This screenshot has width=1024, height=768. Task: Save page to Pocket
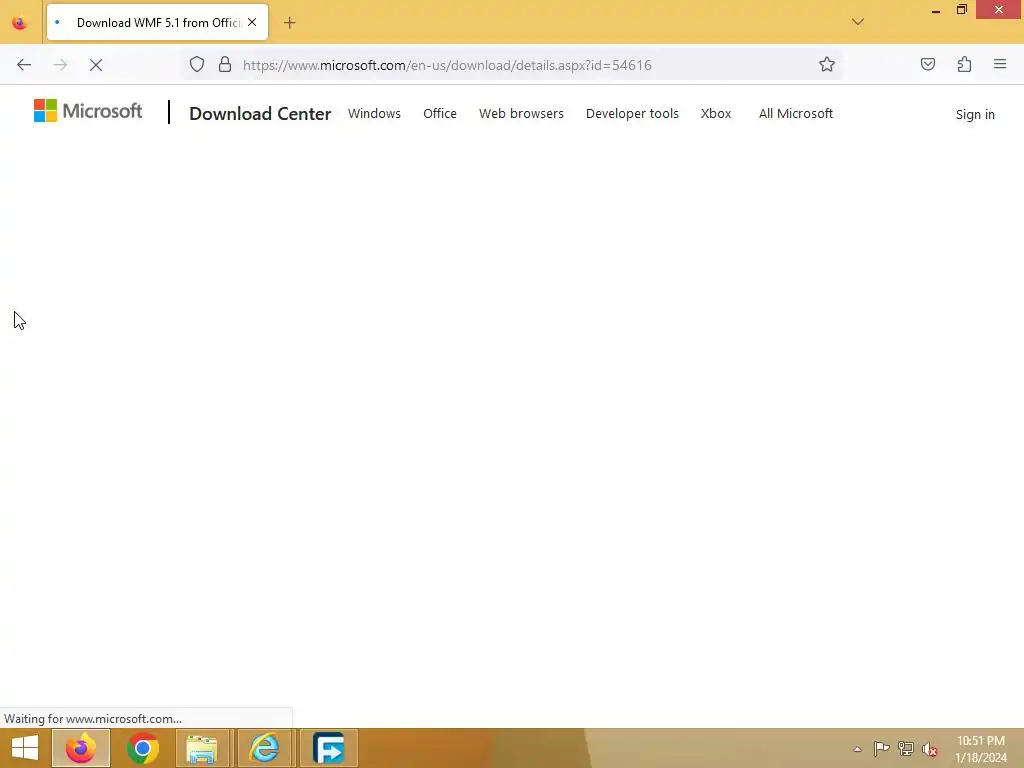(x=928, y=65)
